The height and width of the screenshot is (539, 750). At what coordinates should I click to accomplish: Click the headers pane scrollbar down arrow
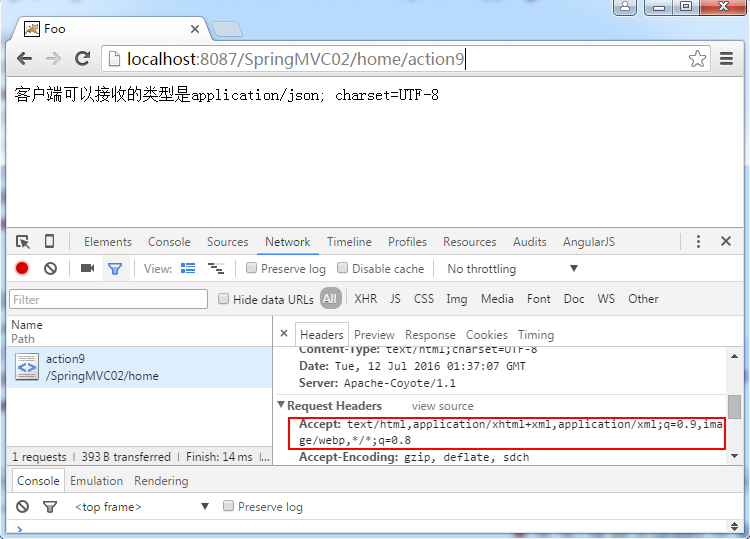tap(734, 456)
